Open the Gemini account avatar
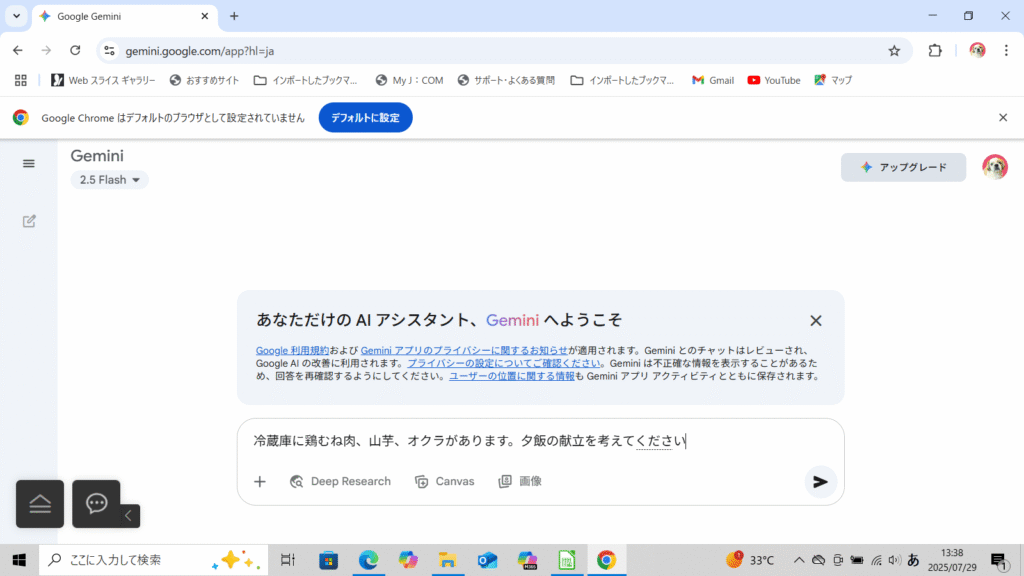The image size is (1024, 576). tap(995, 167)
